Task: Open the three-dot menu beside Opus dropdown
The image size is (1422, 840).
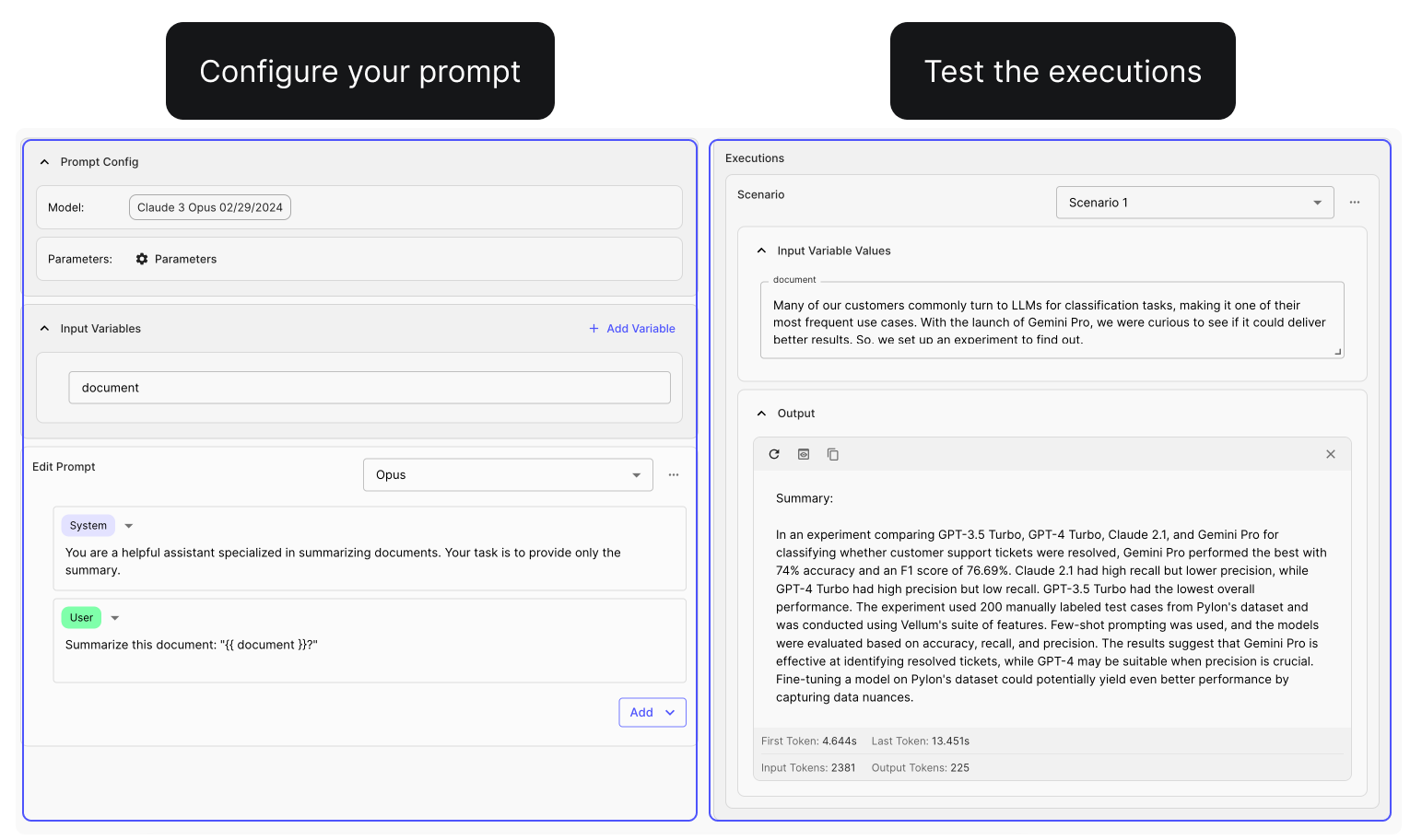Action: coord(674,474)
